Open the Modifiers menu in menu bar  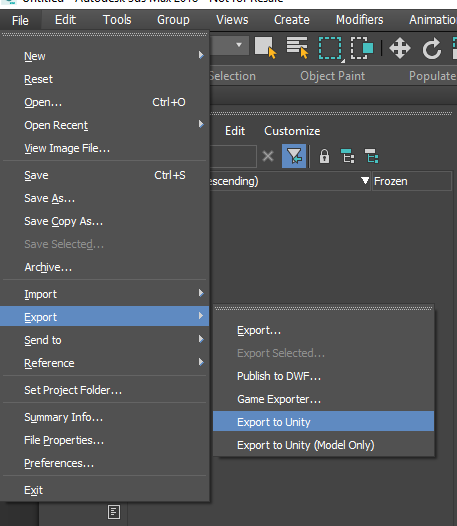359,20
